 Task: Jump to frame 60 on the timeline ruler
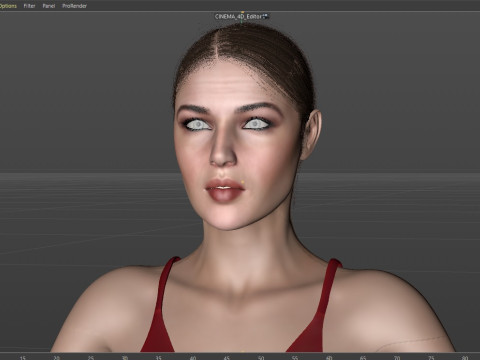pyautogui.click(x=329, y=358)
